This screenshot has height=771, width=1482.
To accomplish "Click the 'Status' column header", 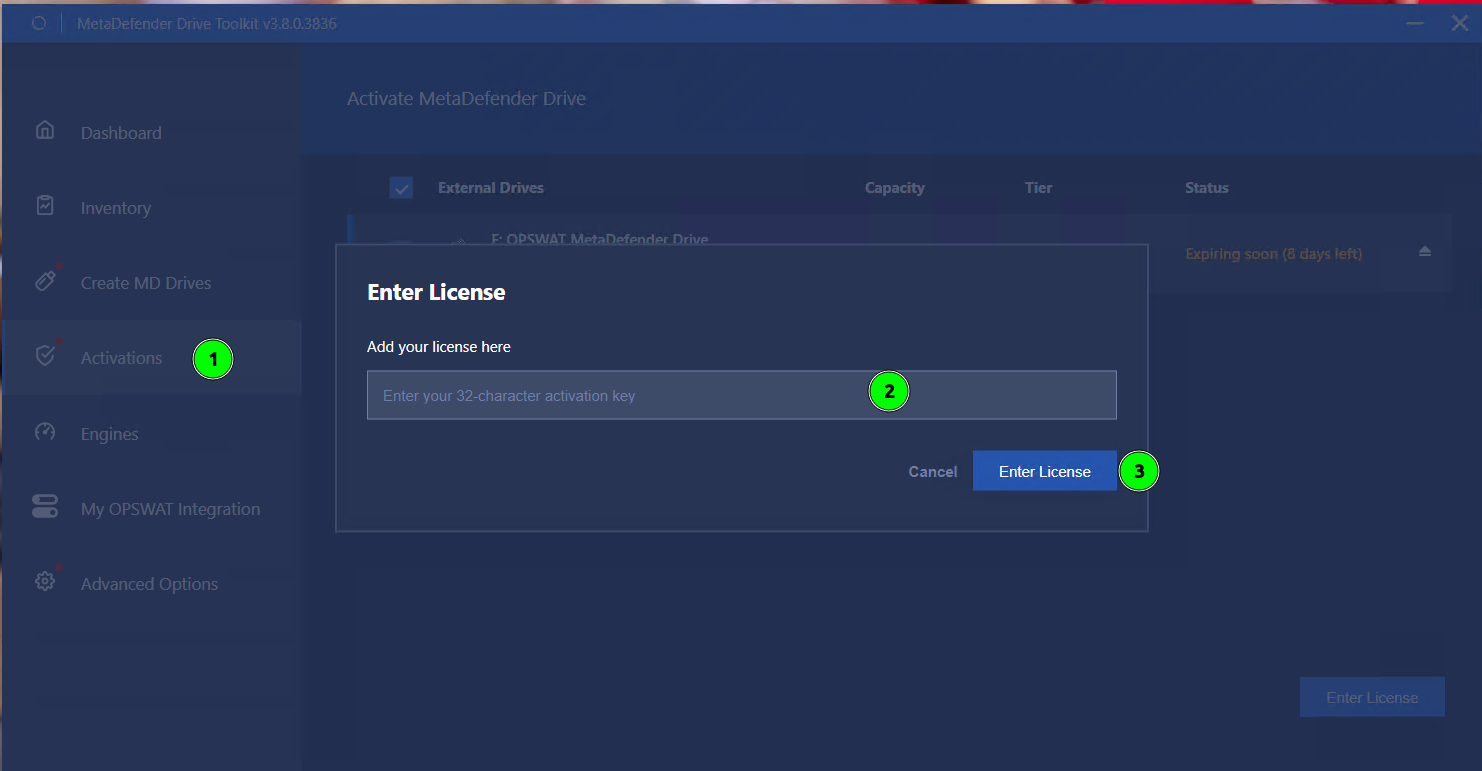I will pos(1206,187).
